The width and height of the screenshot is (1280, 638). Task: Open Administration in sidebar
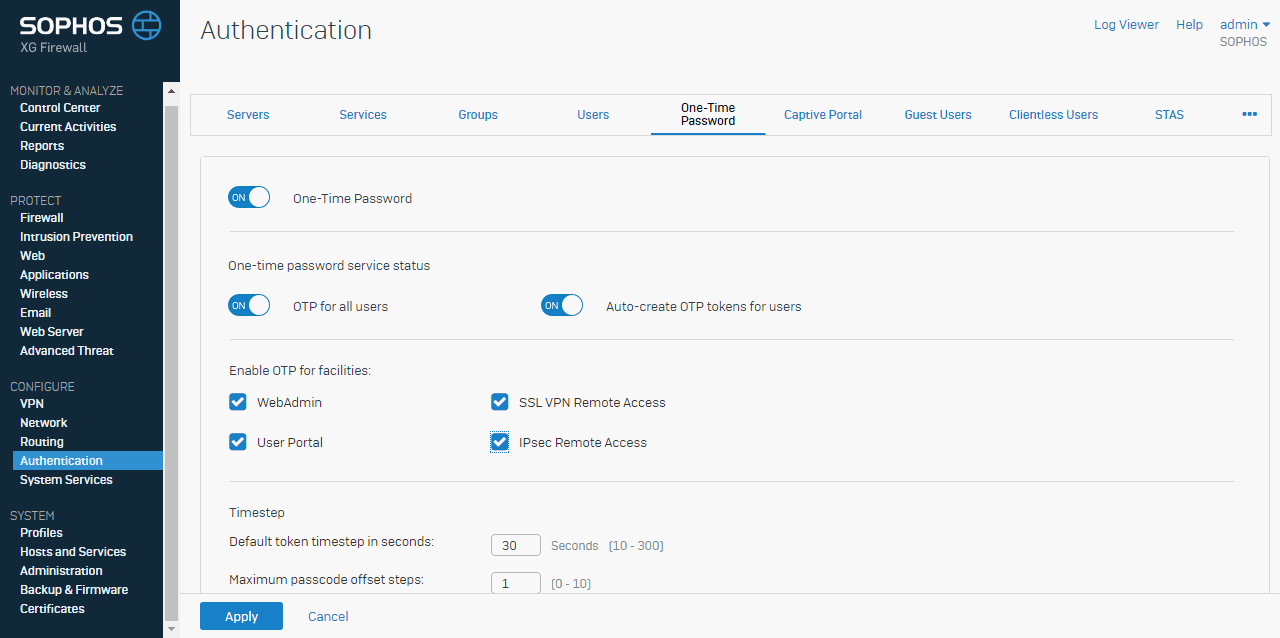pos(61,571)
